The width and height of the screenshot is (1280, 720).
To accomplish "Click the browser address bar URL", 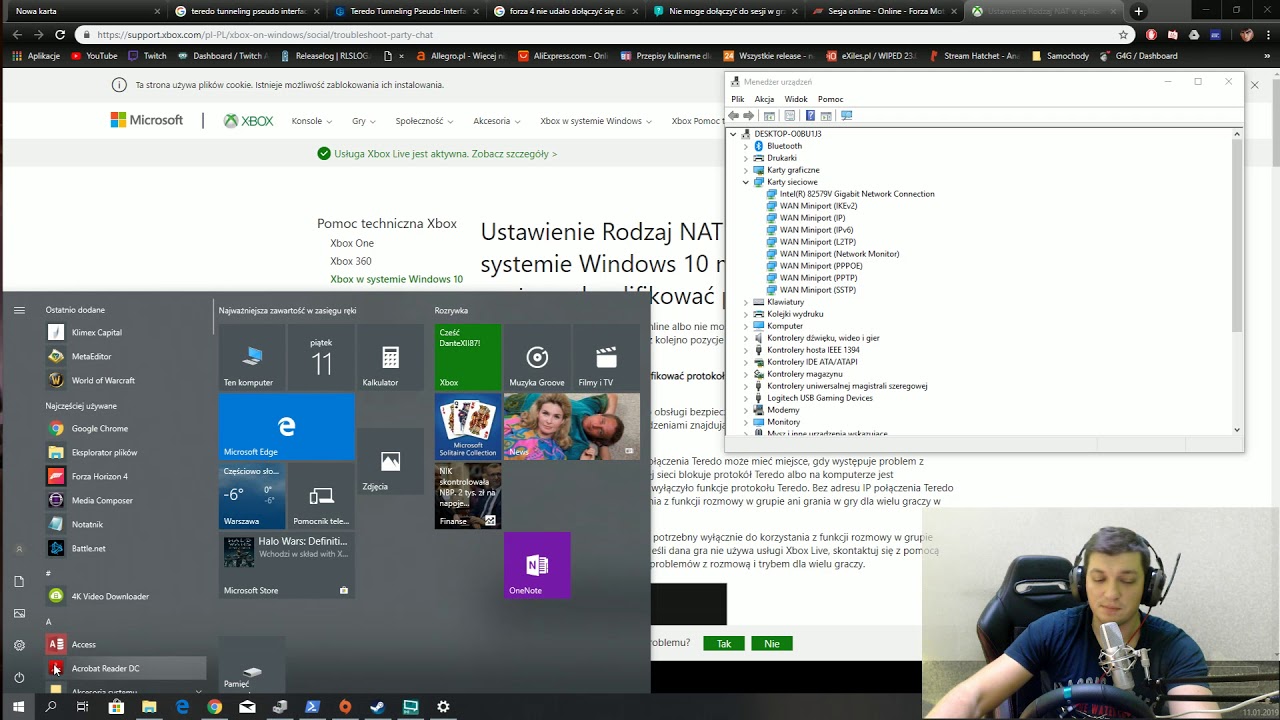I will pyautogui.click(x=265, y=34).
